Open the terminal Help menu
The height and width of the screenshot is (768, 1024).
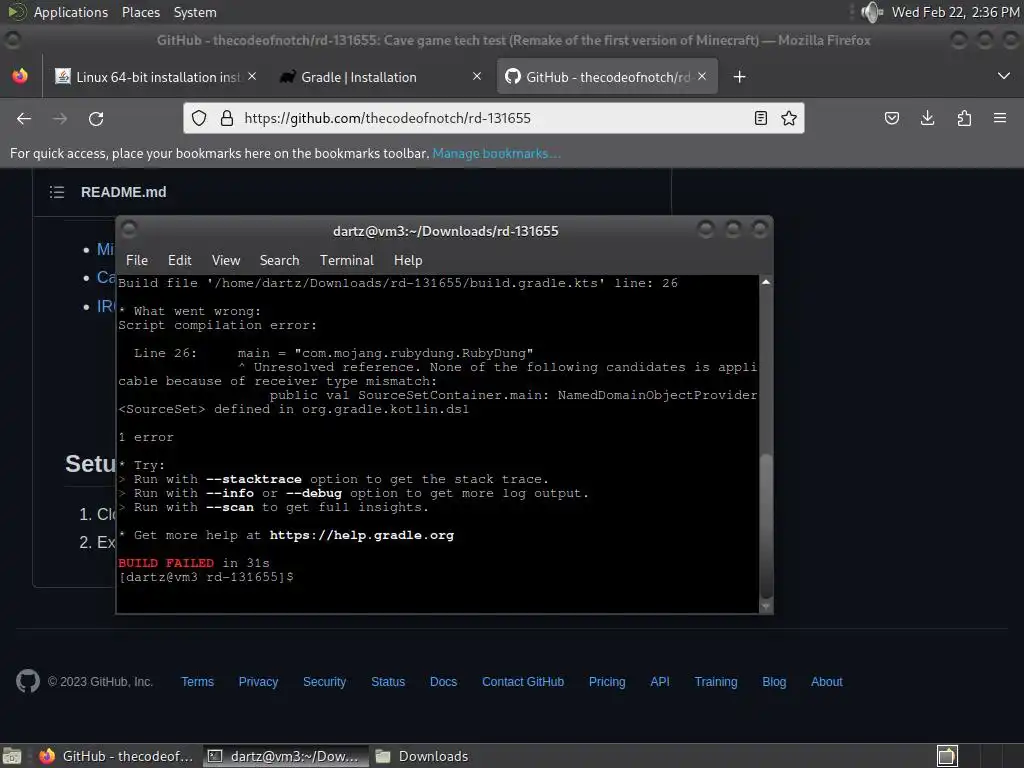click(x=408, y=261)
